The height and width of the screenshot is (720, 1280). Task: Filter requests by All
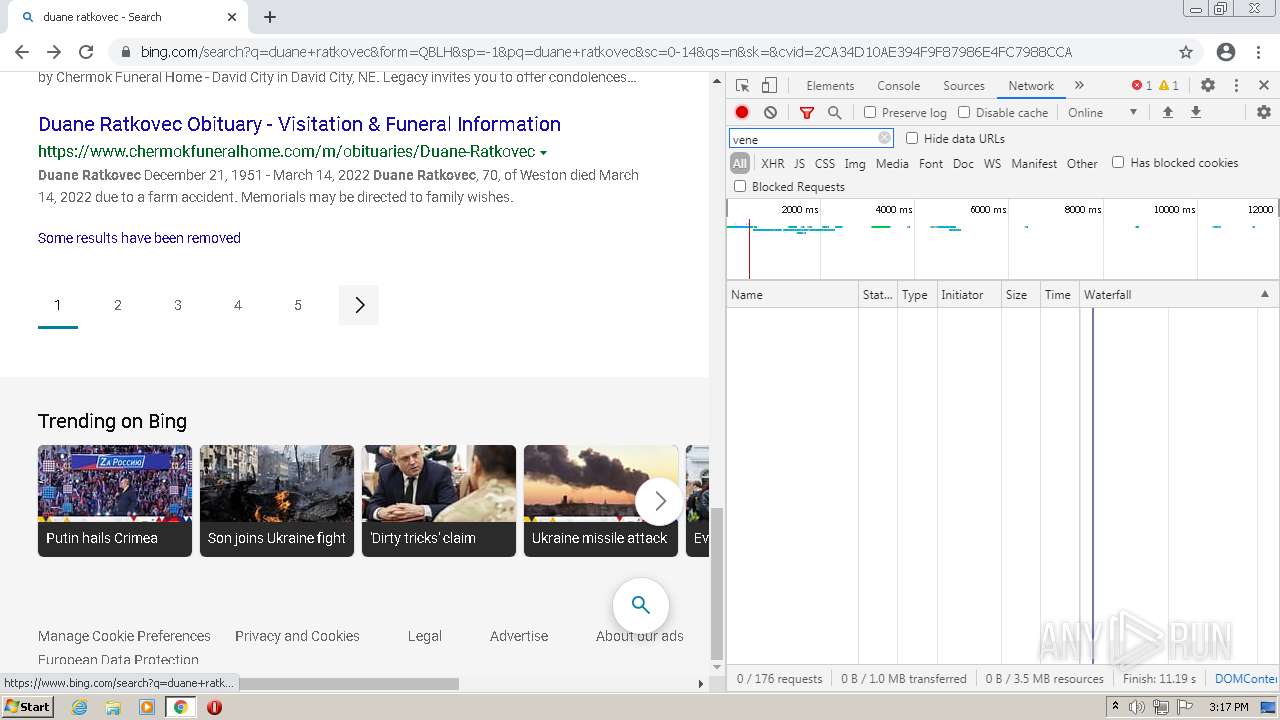click(740, 163)
